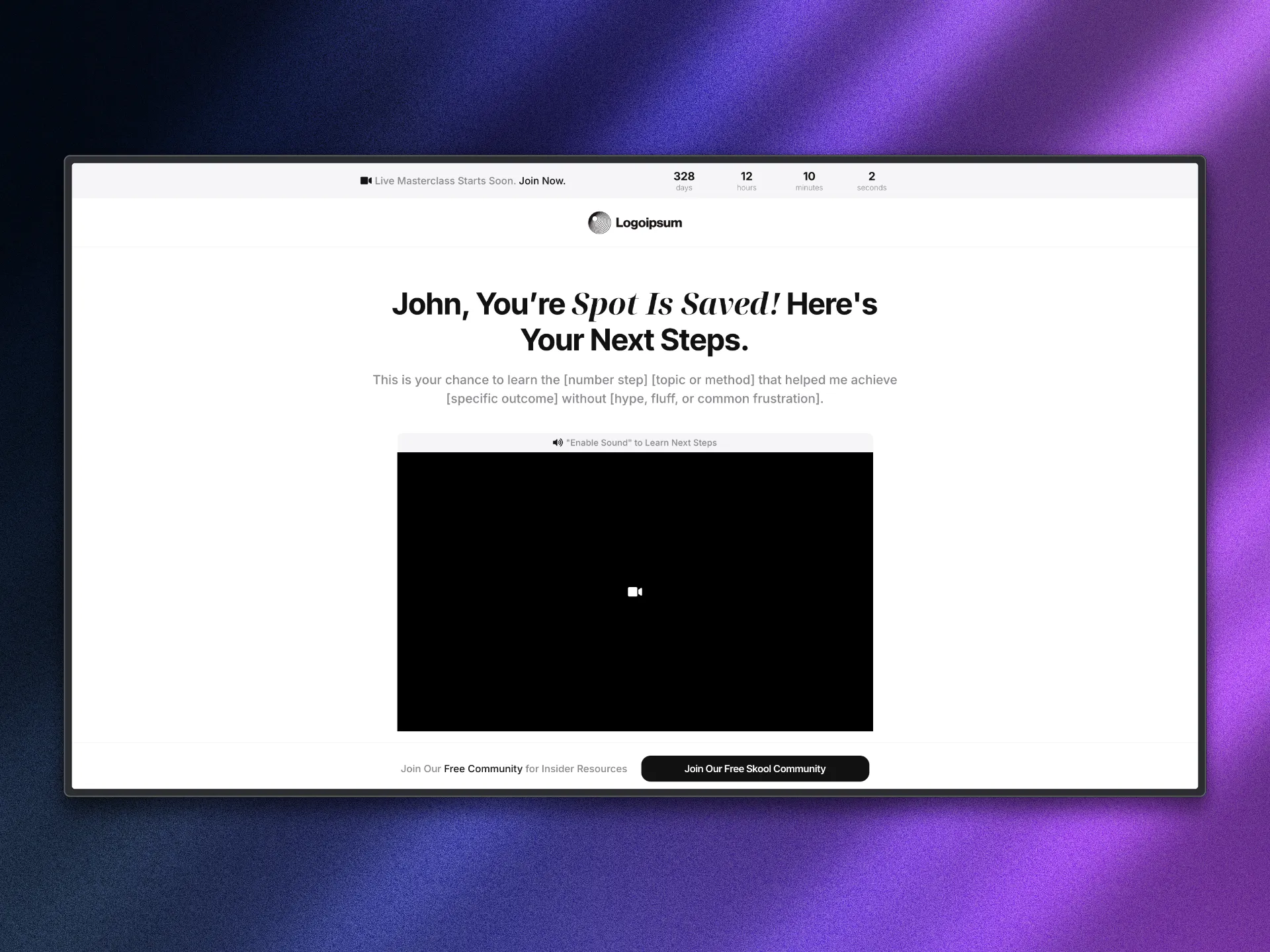Click the 'Join Now.' link

click(x=542, y=180)
